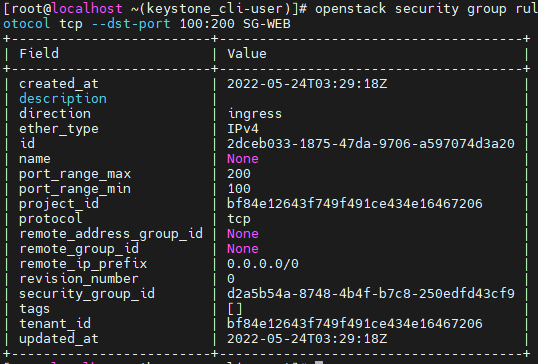Click the security_group_id value d2a5b54a
The image size is (538, 364).
(x=371, y=294)
